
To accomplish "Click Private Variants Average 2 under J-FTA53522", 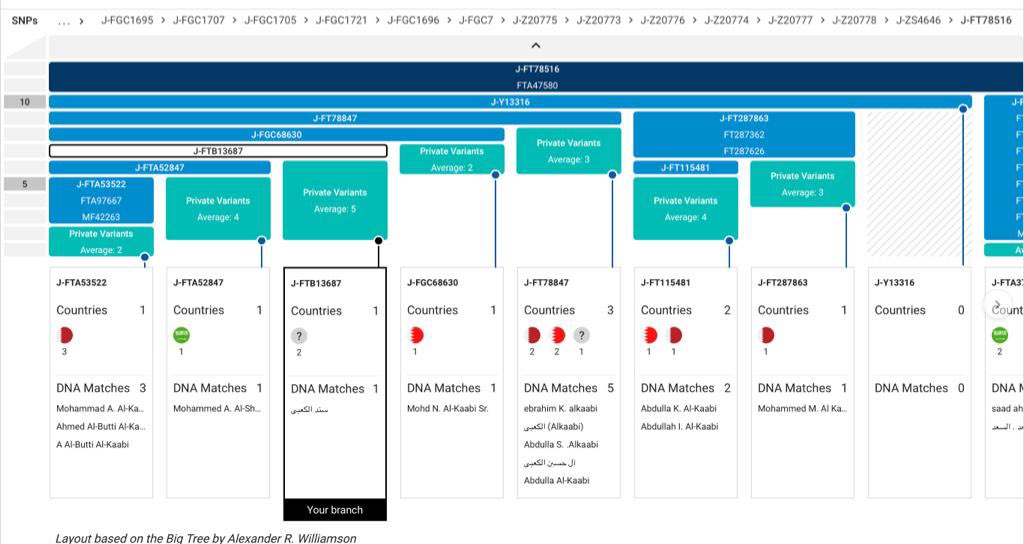I will (101, 242).
